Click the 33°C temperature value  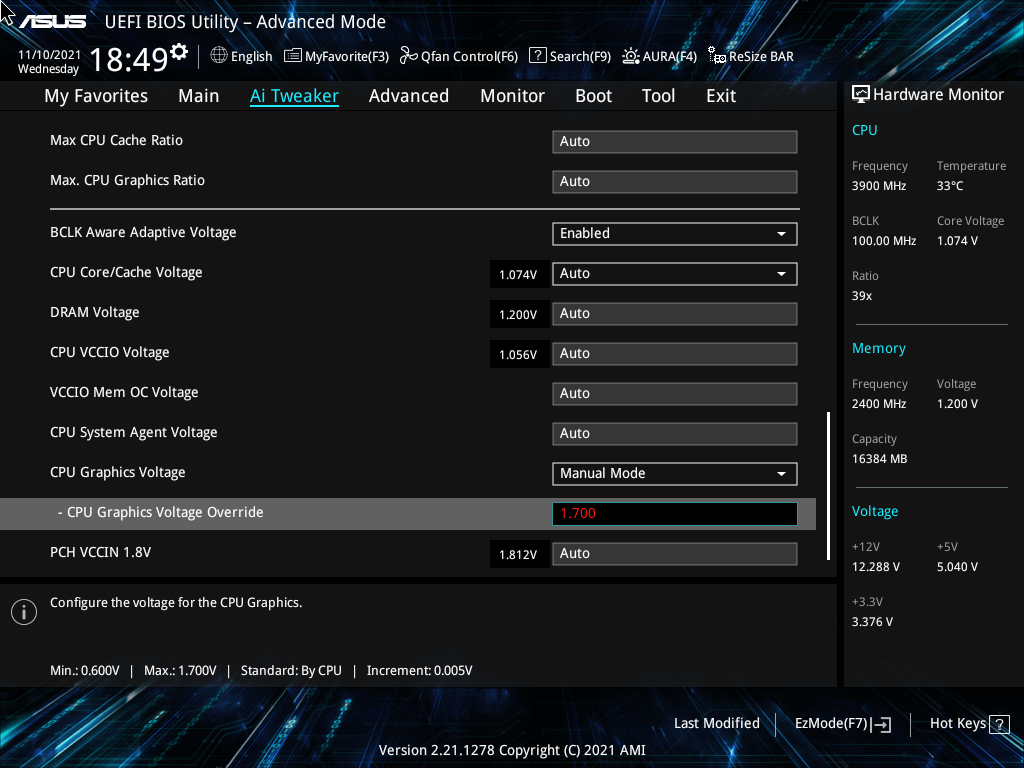[x=950, y=185]
